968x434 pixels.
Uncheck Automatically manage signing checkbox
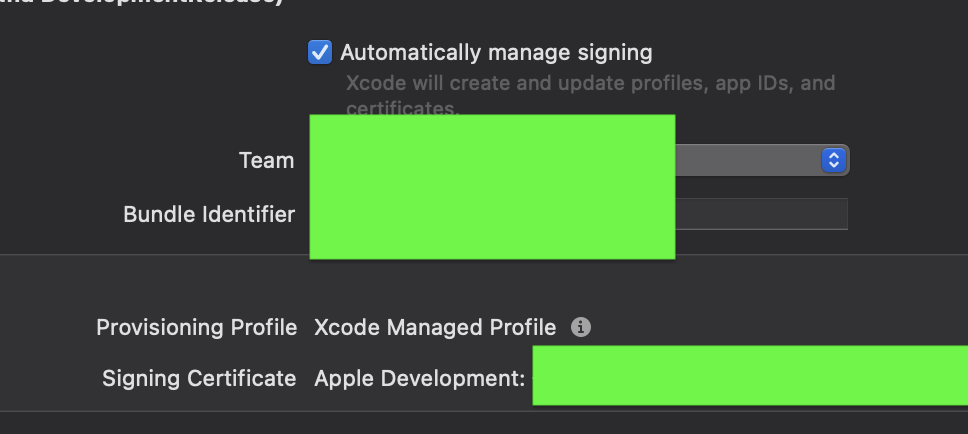(320, 52)
